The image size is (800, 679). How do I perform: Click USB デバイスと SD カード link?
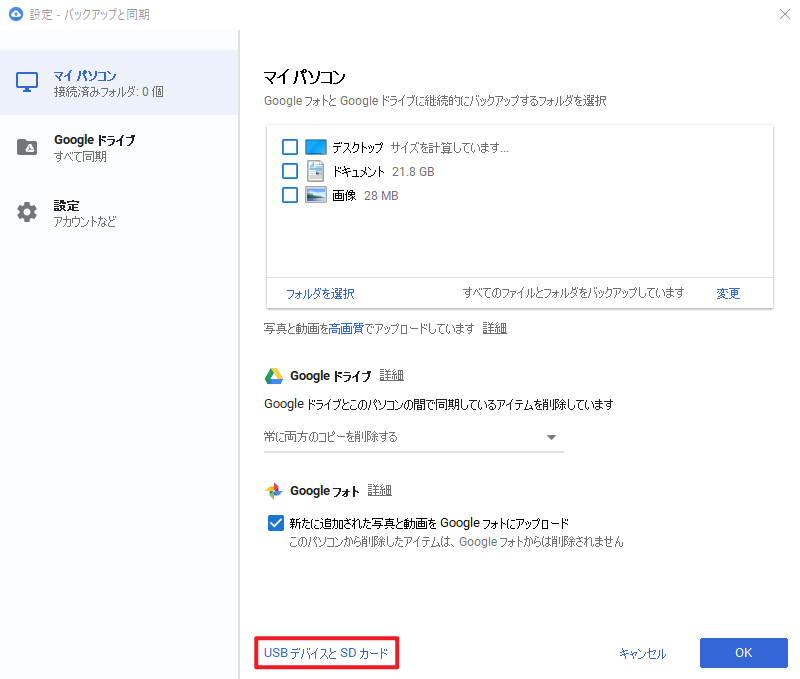click(326, 653)
